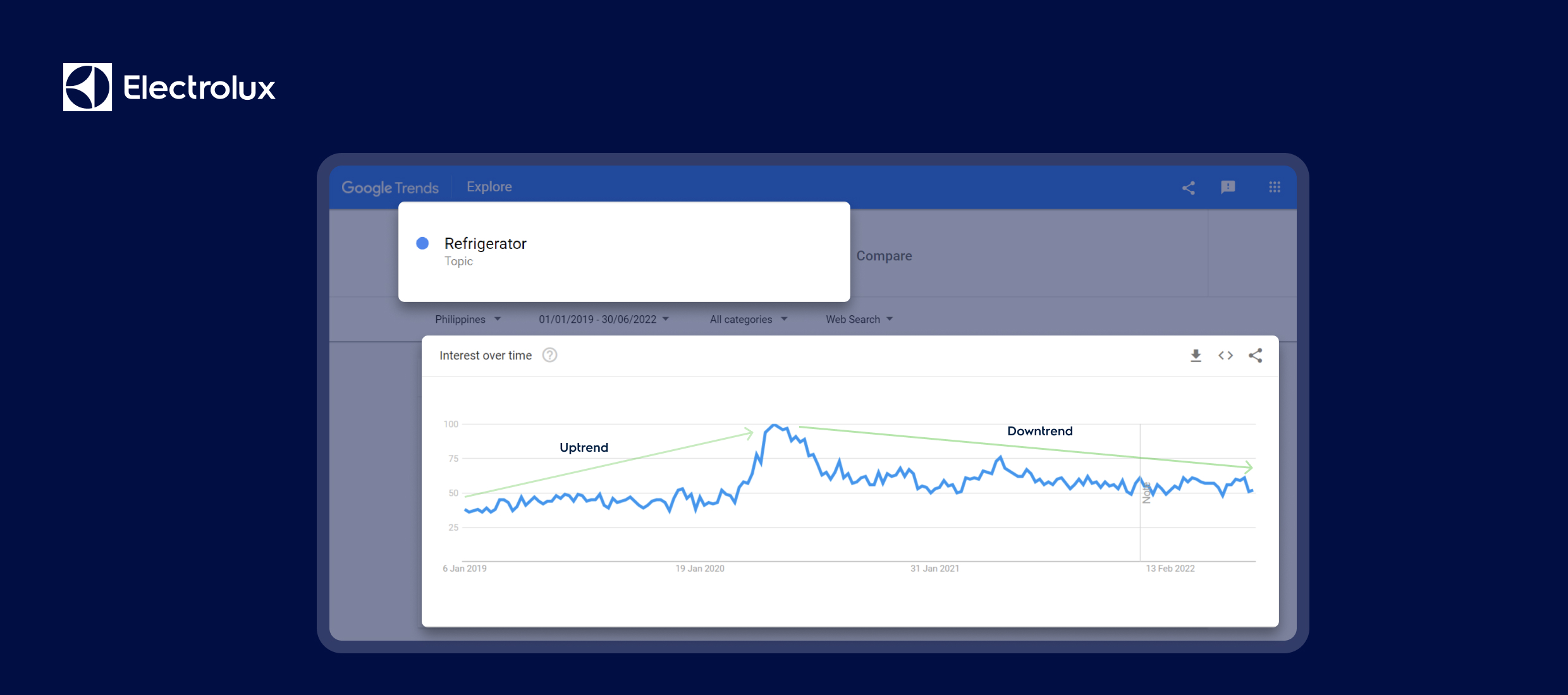
Task: Click the share icon in the blue Google Trends header
Action: 1188,188
